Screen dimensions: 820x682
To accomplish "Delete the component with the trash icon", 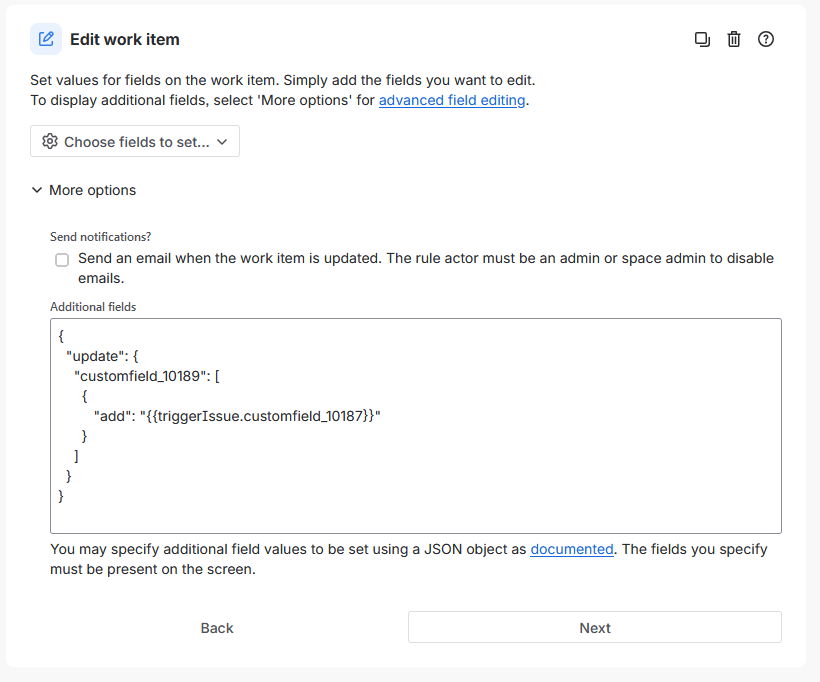I will pyautogui.click(x=734, y=40).
